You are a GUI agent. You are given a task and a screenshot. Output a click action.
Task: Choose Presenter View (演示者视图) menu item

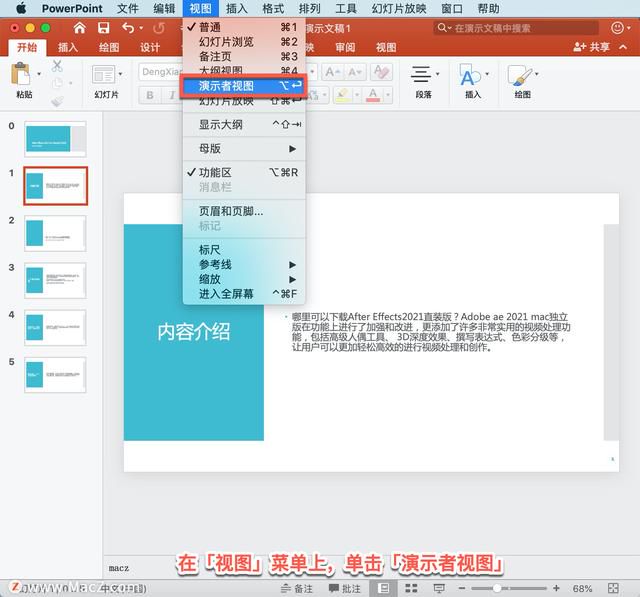[244, 86]
